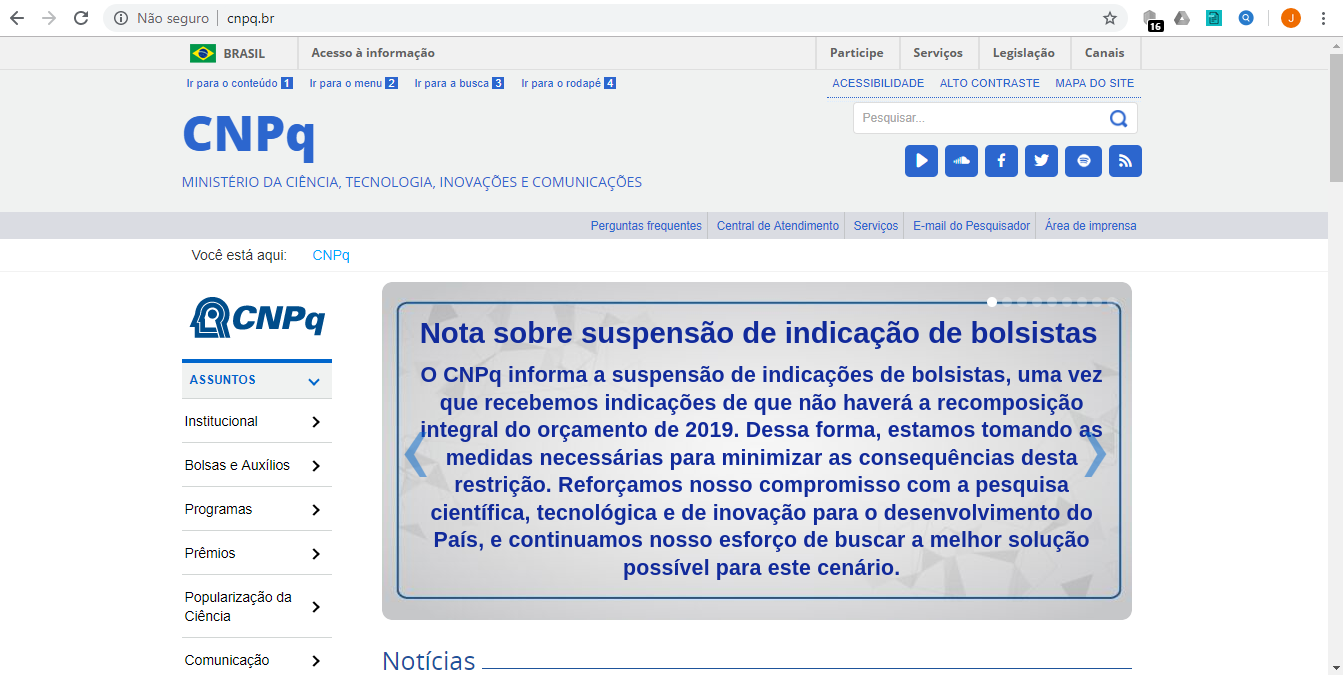
Task: Open the BRASIL portal link
Action: pyautogui.click(x=244, y=54)
